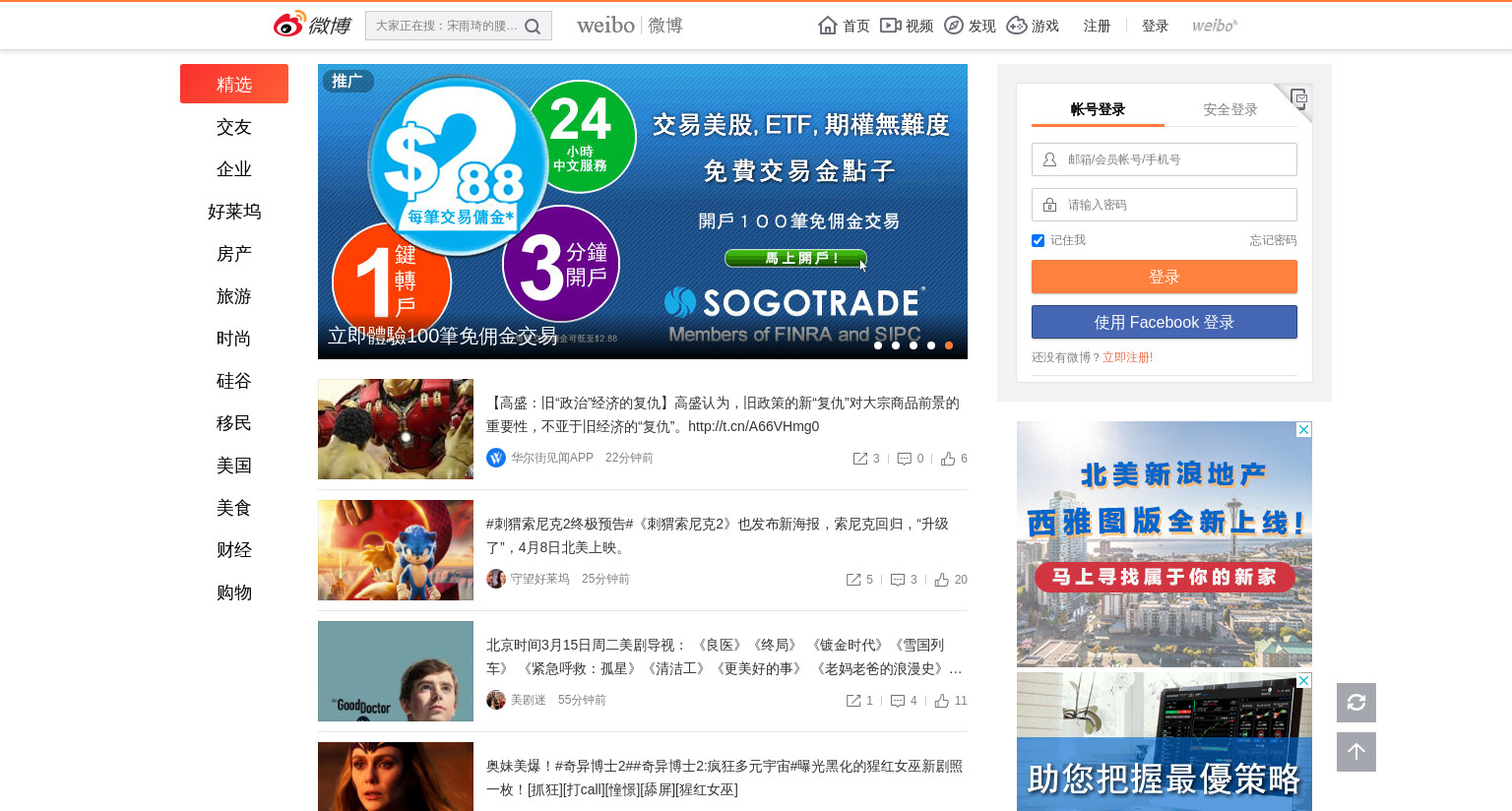Screen dimensions: 1512x811
Task: Select the 好莱坞 category
Action: [234, 212]
